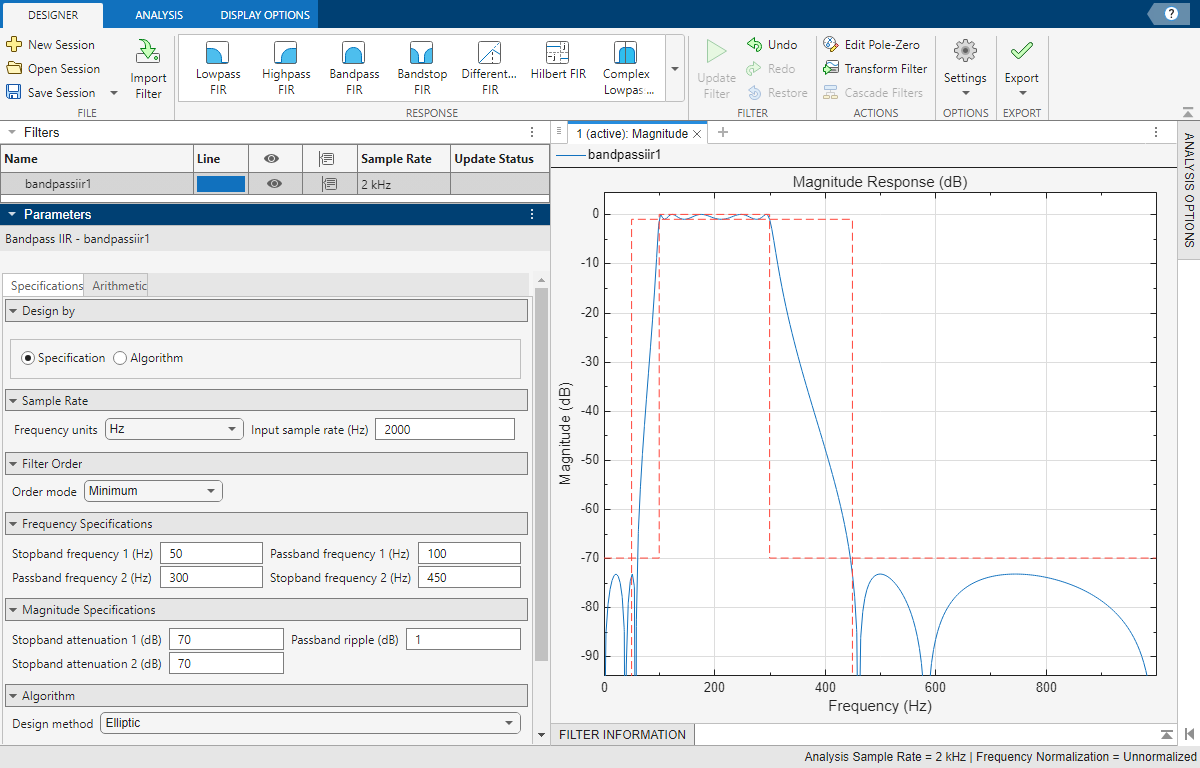This screenshot has height=768, width=1200.
Task: Toggle visibility of bandpassiir1 filter
Action: (274, 183)
